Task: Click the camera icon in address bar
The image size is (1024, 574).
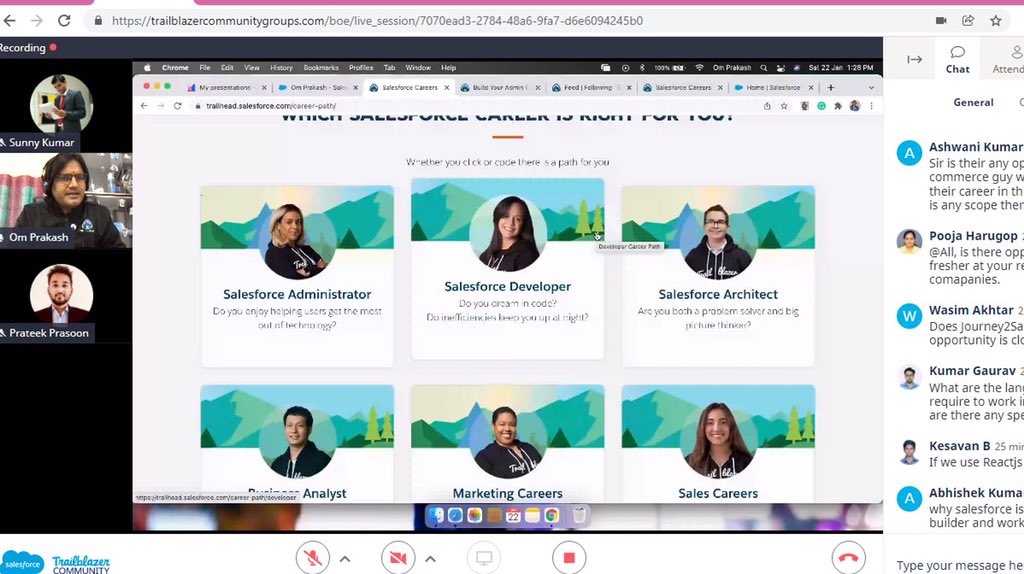Action: [941, 21]
